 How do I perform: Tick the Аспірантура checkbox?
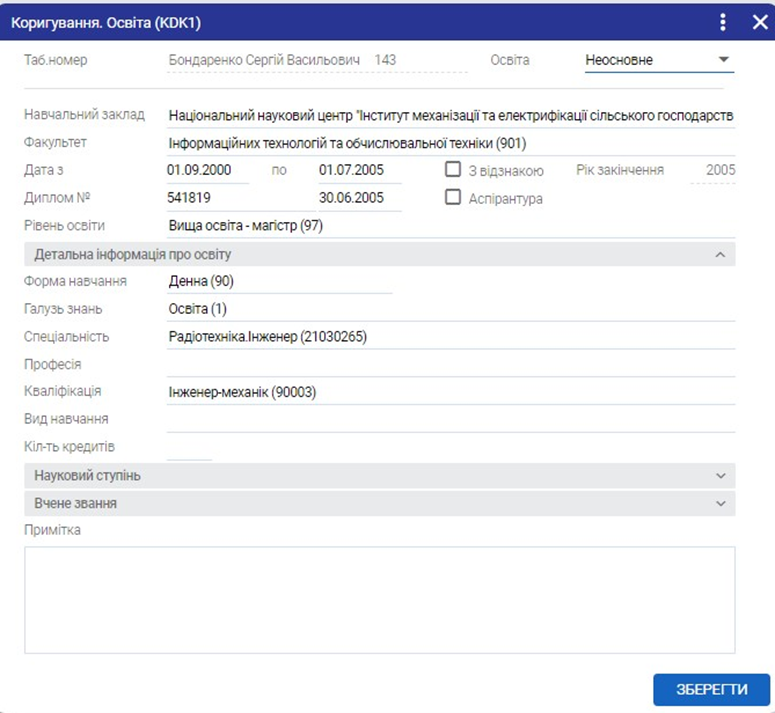[x=453, y=198]
